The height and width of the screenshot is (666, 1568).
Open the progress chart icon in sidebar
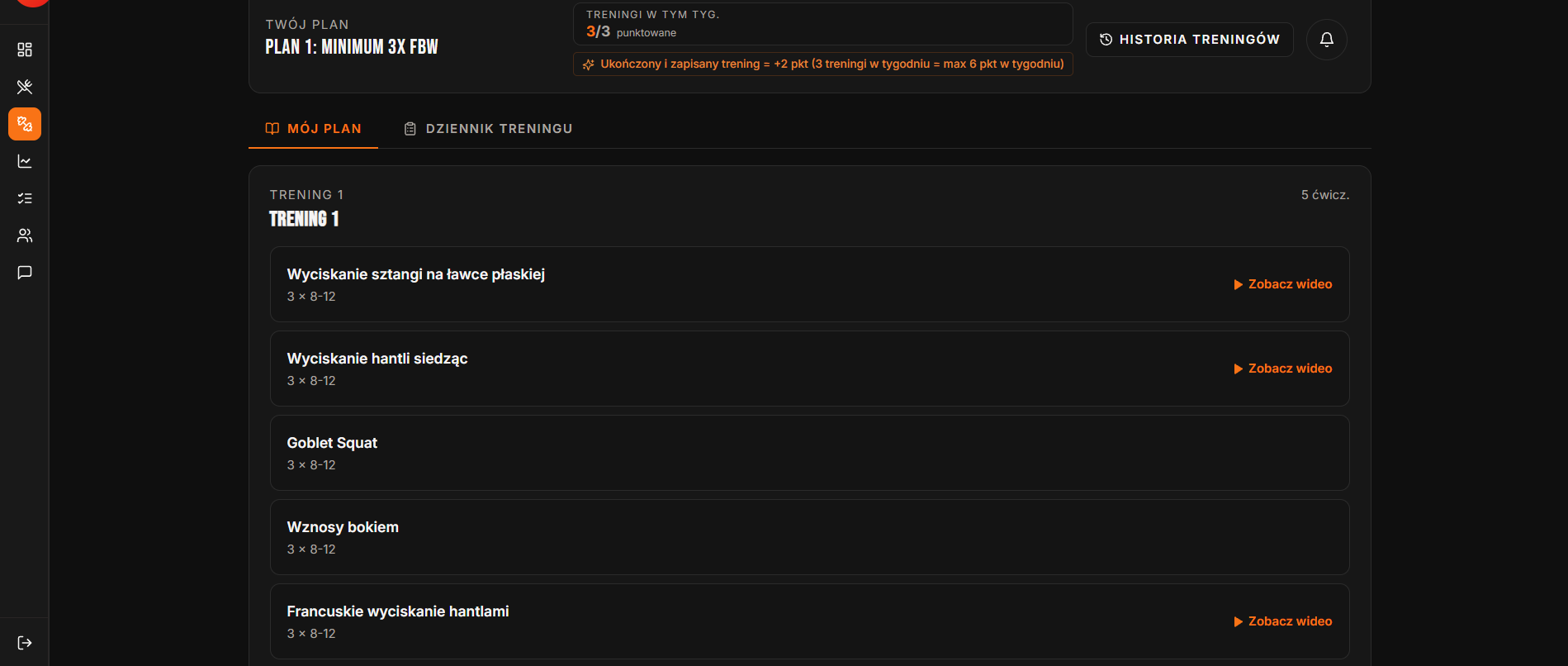25,161
